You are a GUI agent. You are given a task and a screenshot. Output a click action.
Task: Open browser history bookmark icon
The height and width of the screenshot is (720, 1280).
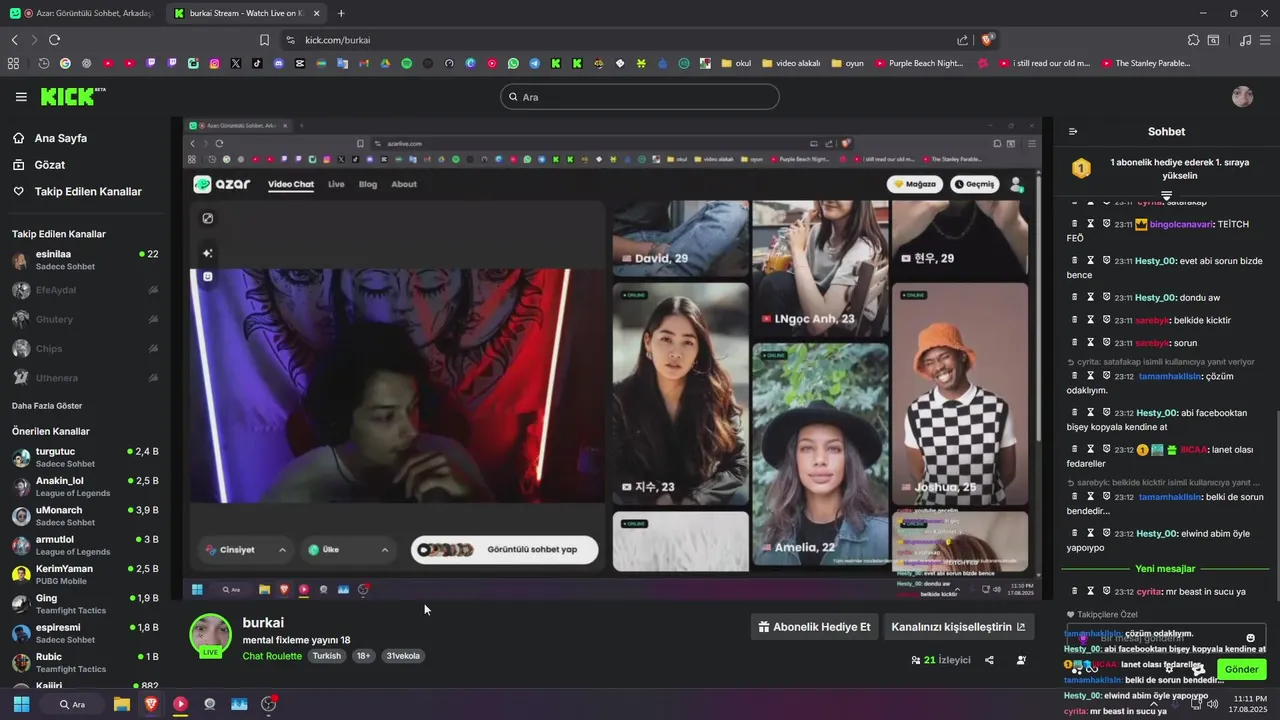pyautogui.click(x=44, y=63)
